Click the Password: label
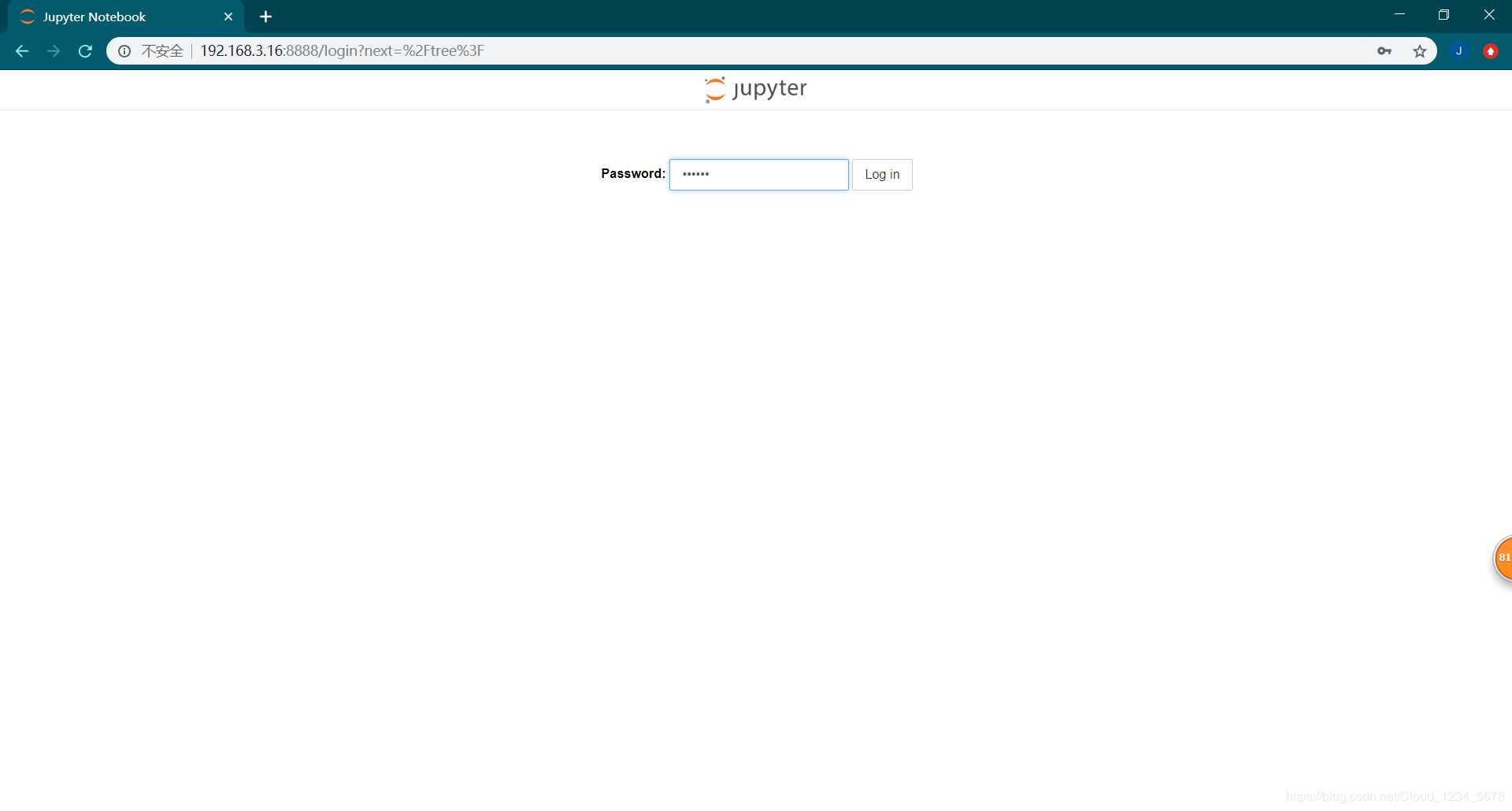The height and width of the screenshot is (811, 1512). click(633, 173)
